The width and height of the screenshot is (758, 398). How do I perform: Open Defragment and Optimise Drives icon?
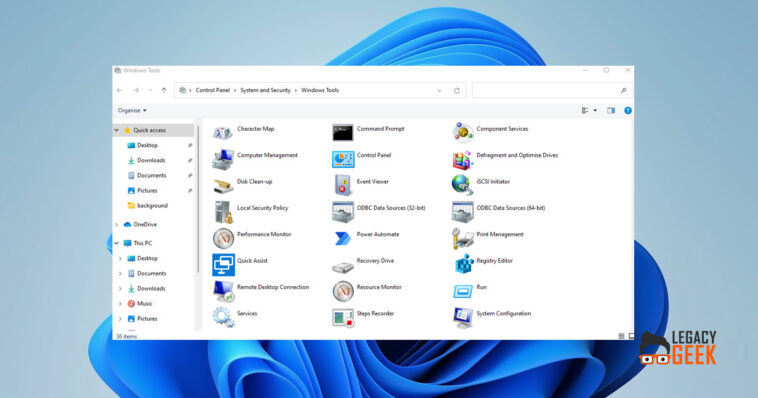point(463,160)
